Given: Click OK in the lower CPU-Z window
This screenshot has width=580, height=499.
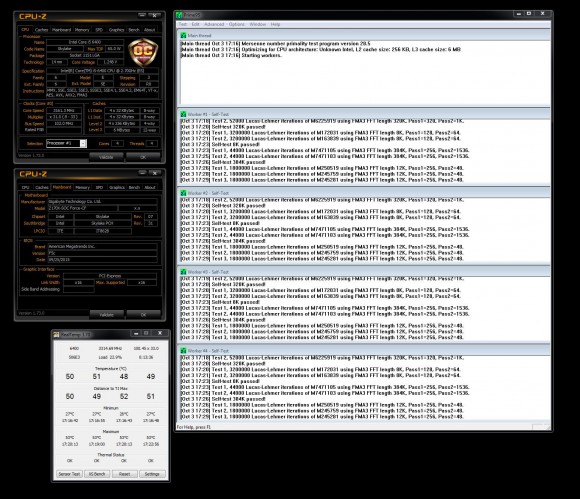Looking at the screenshot, I should 144,315.
